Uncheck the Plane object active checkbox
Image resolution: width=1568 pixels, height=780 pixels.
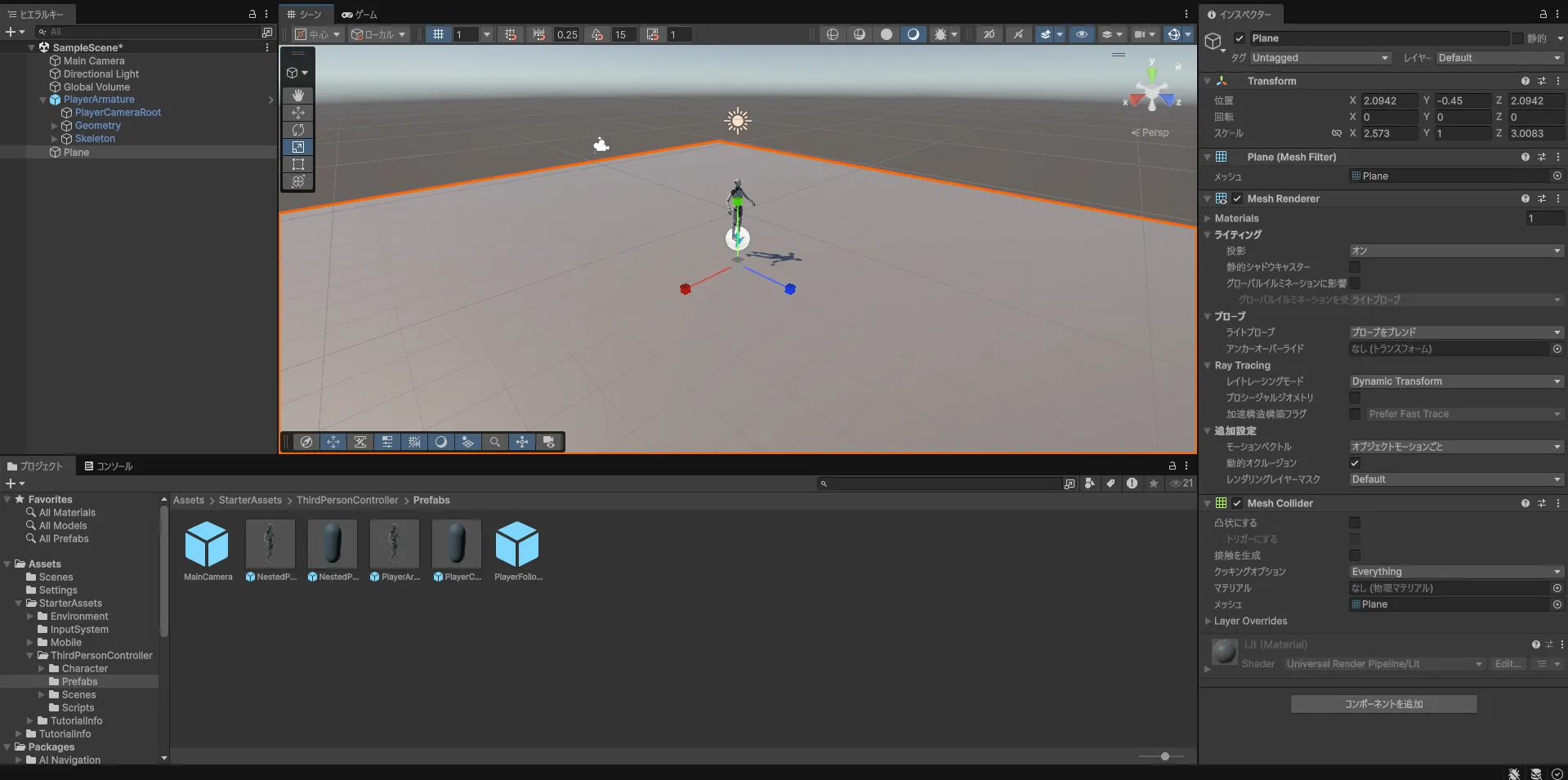(1240, 38)
